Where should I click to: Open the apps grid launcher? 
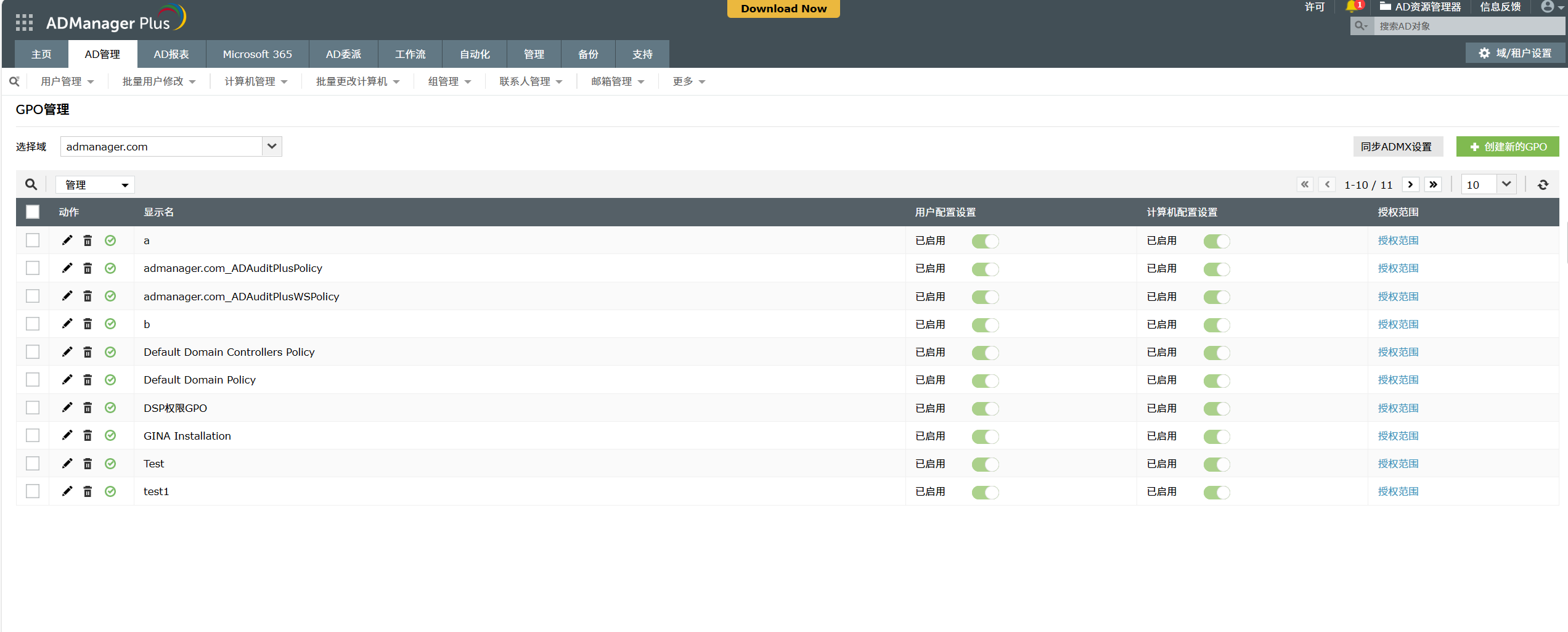24,23
